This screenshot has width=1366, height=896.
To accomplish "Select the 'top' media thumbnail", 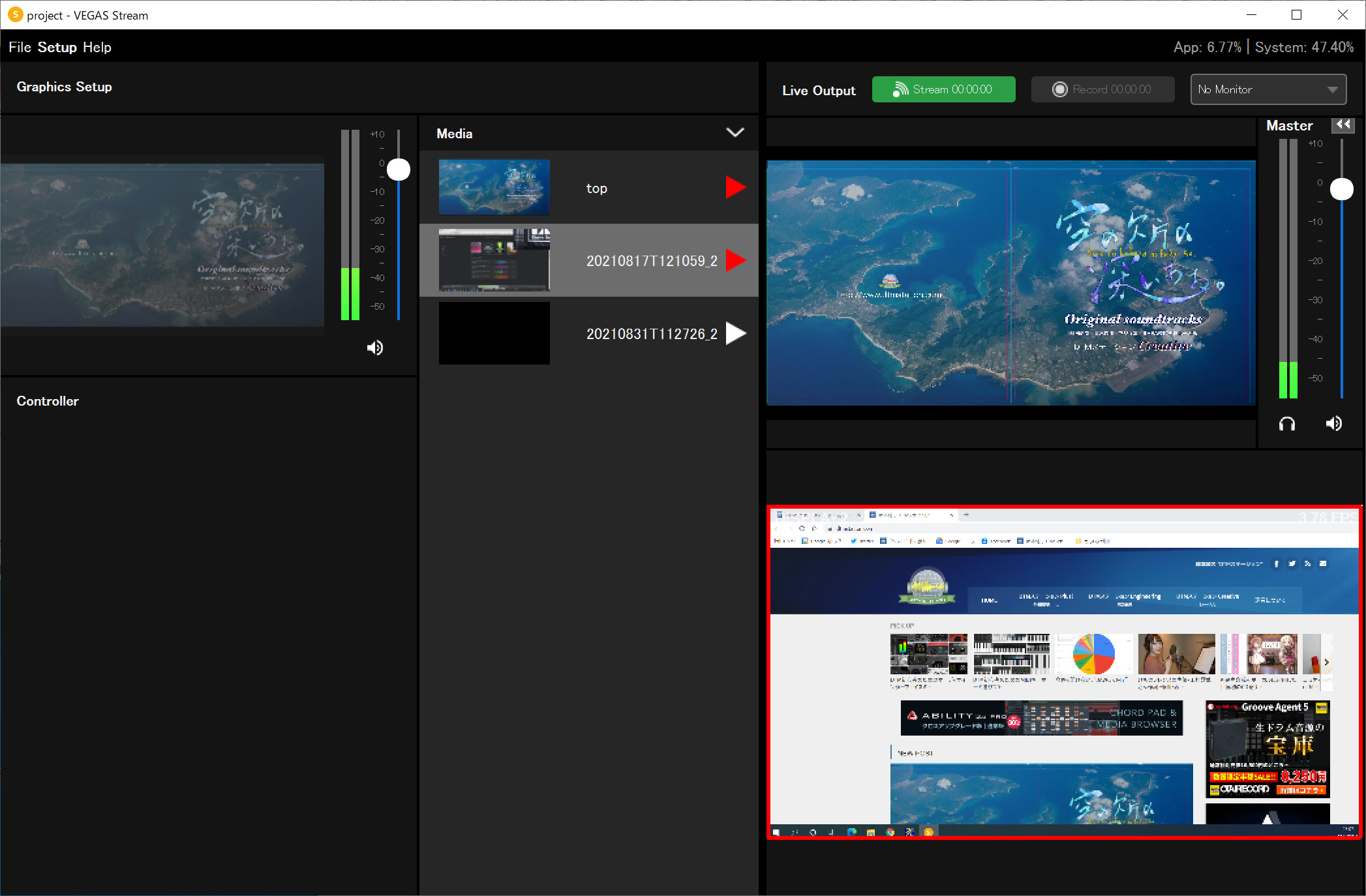I will [494, 188].
